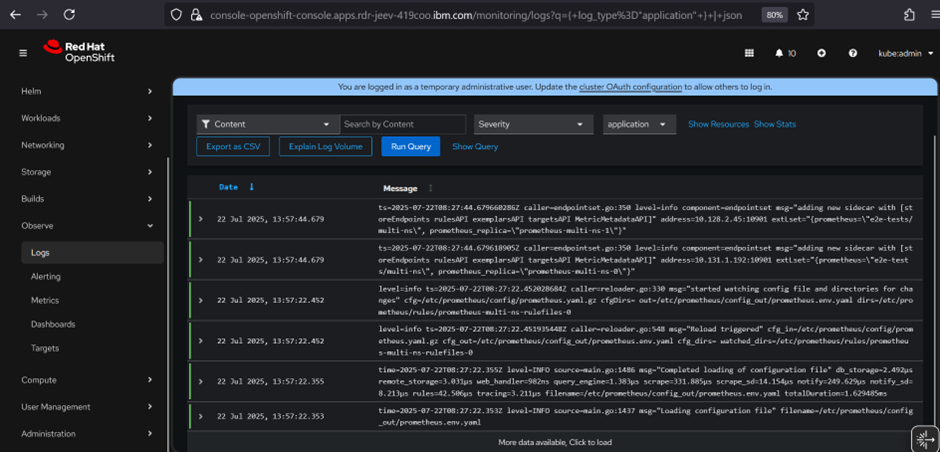Click the Run Query button
940x452 pixels.
click(x=411, y=146)
